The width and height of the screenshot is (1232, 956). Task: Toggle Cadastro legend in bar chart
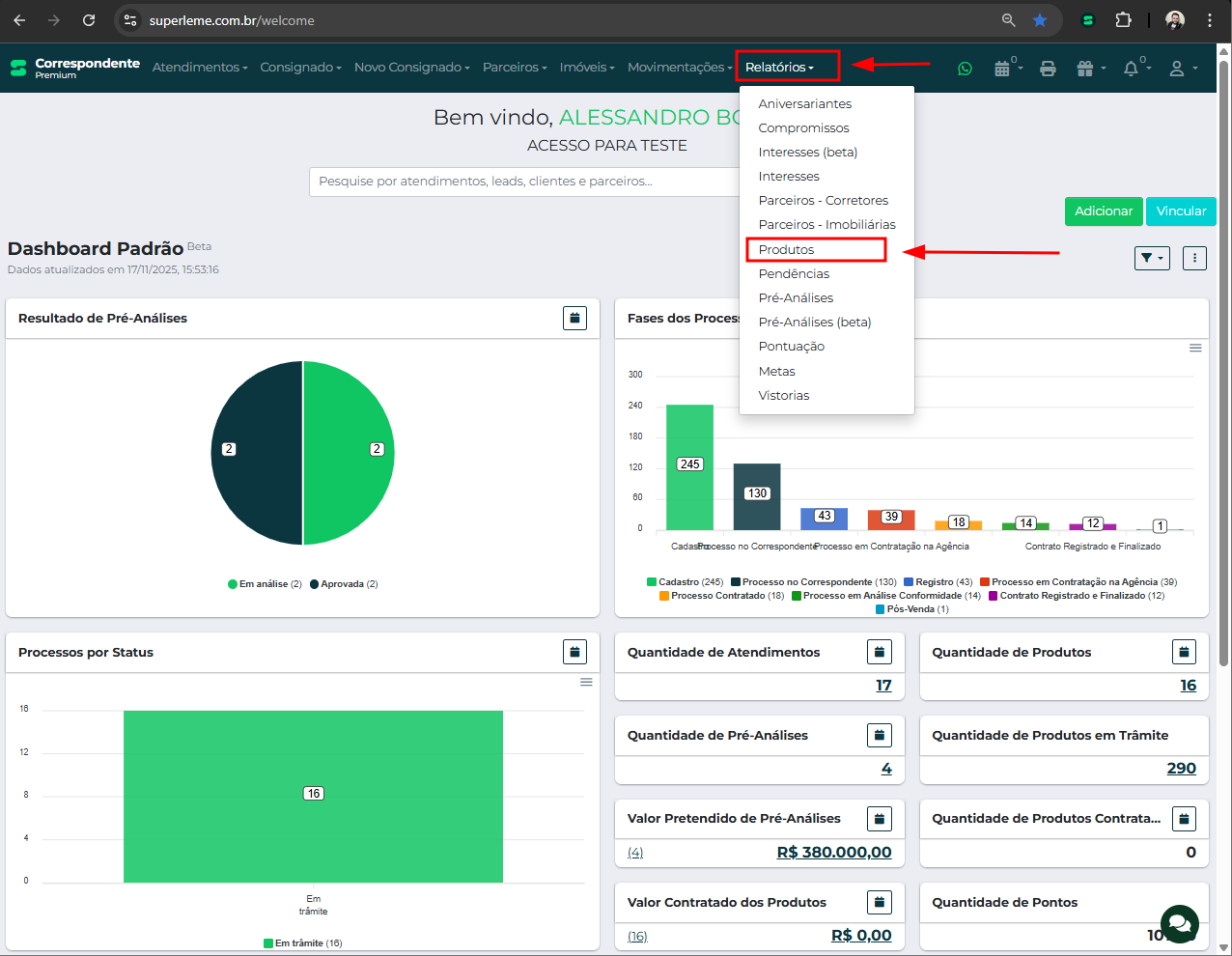point(685,582)
